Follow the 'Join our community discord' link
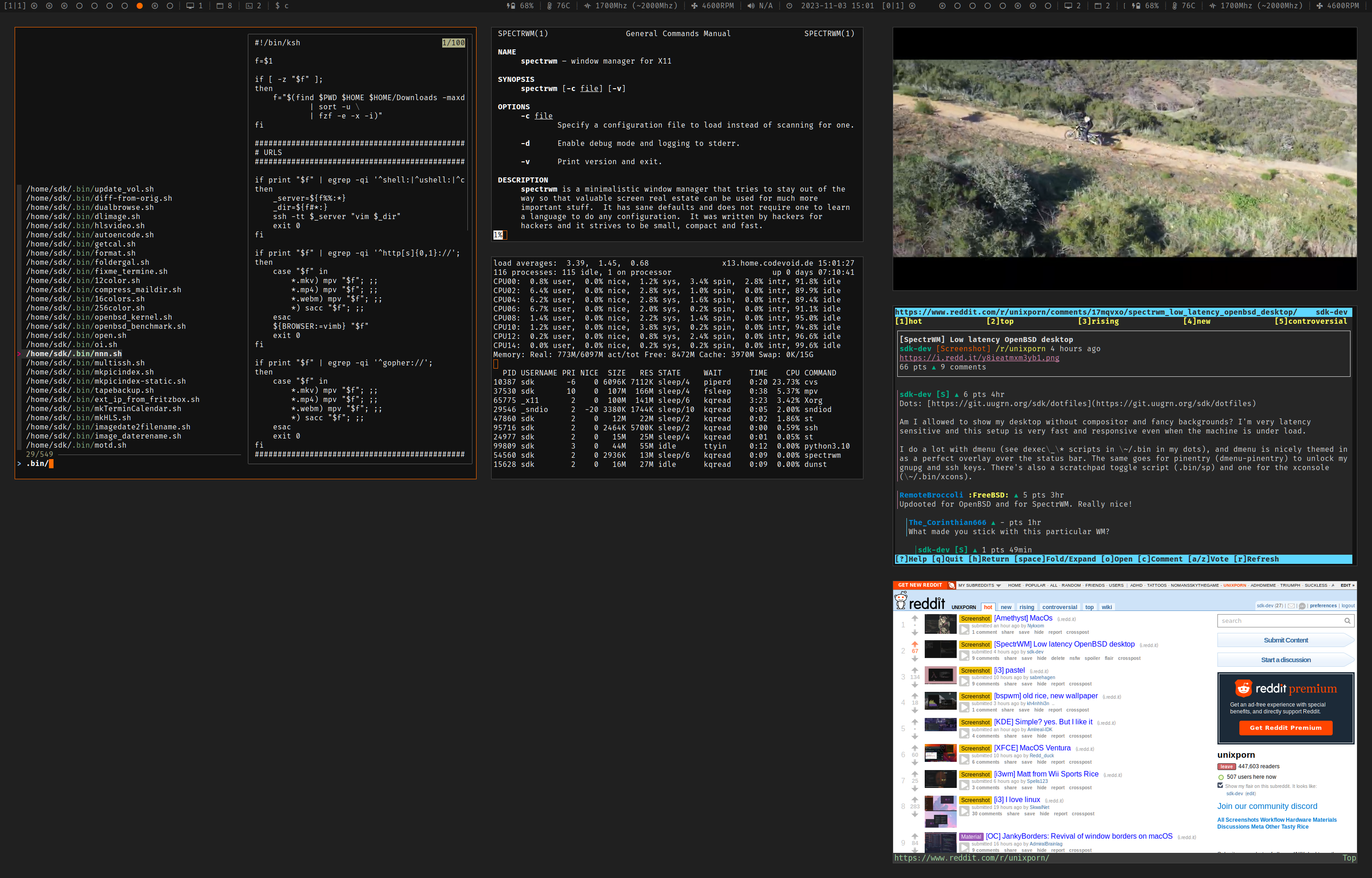This screenshot has height=878, width=1372. click(1268, 806)
